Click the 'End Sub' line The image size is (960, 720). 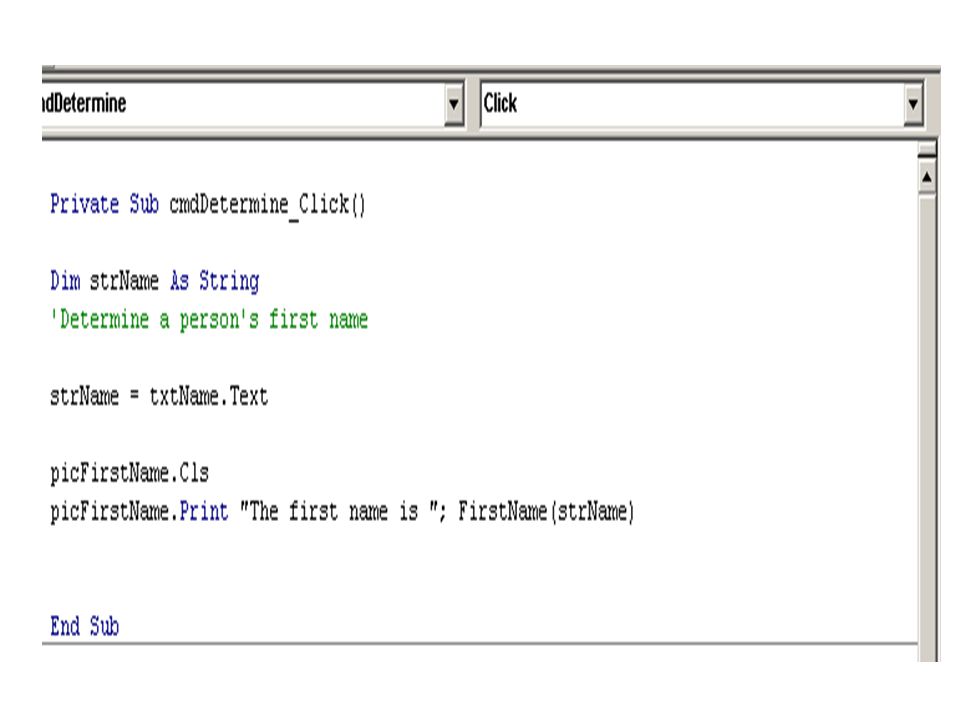pyautogui.click(x=84, y=626)
